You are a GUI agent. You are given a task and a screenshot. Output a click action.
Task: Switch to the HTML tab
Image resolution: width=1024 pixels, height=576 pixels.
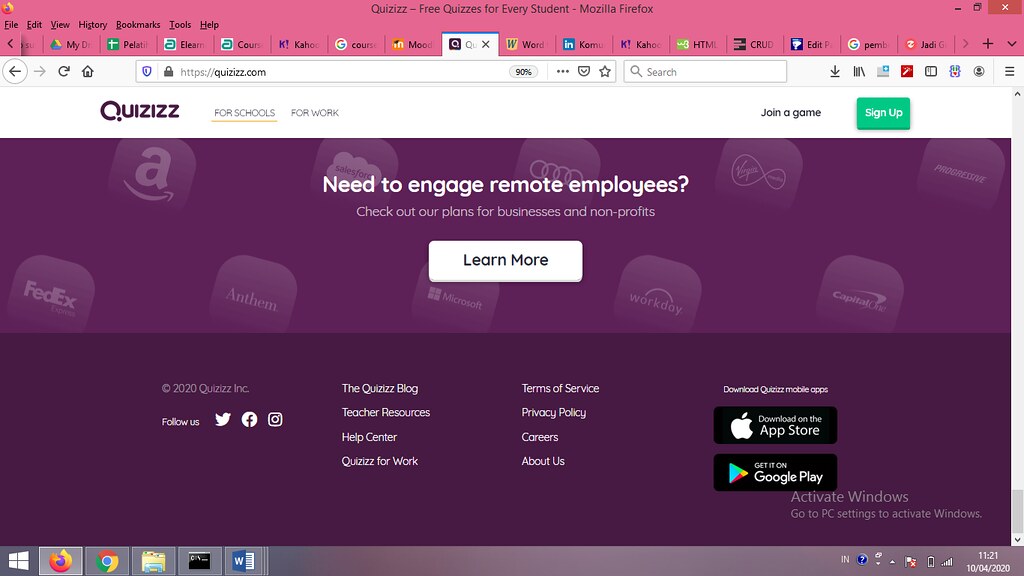698,44
